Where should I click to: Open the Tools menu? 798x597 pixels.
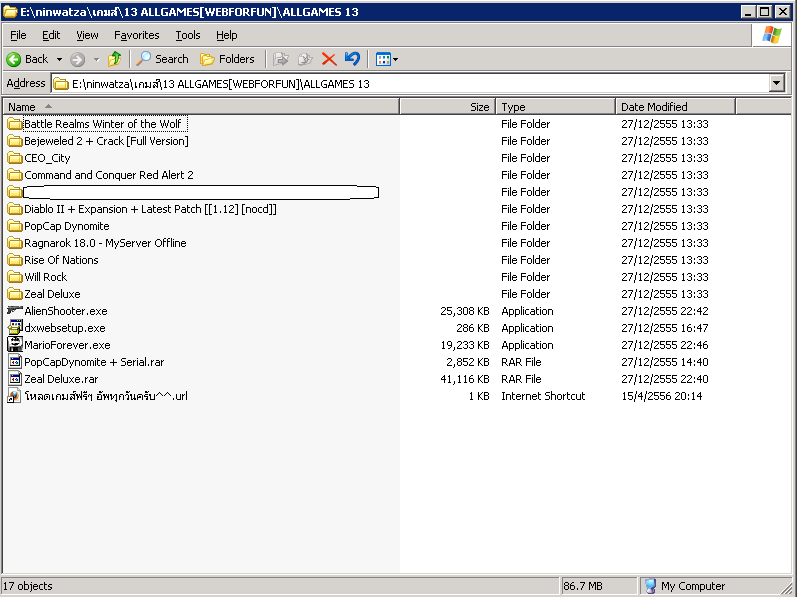pos(188,35)
